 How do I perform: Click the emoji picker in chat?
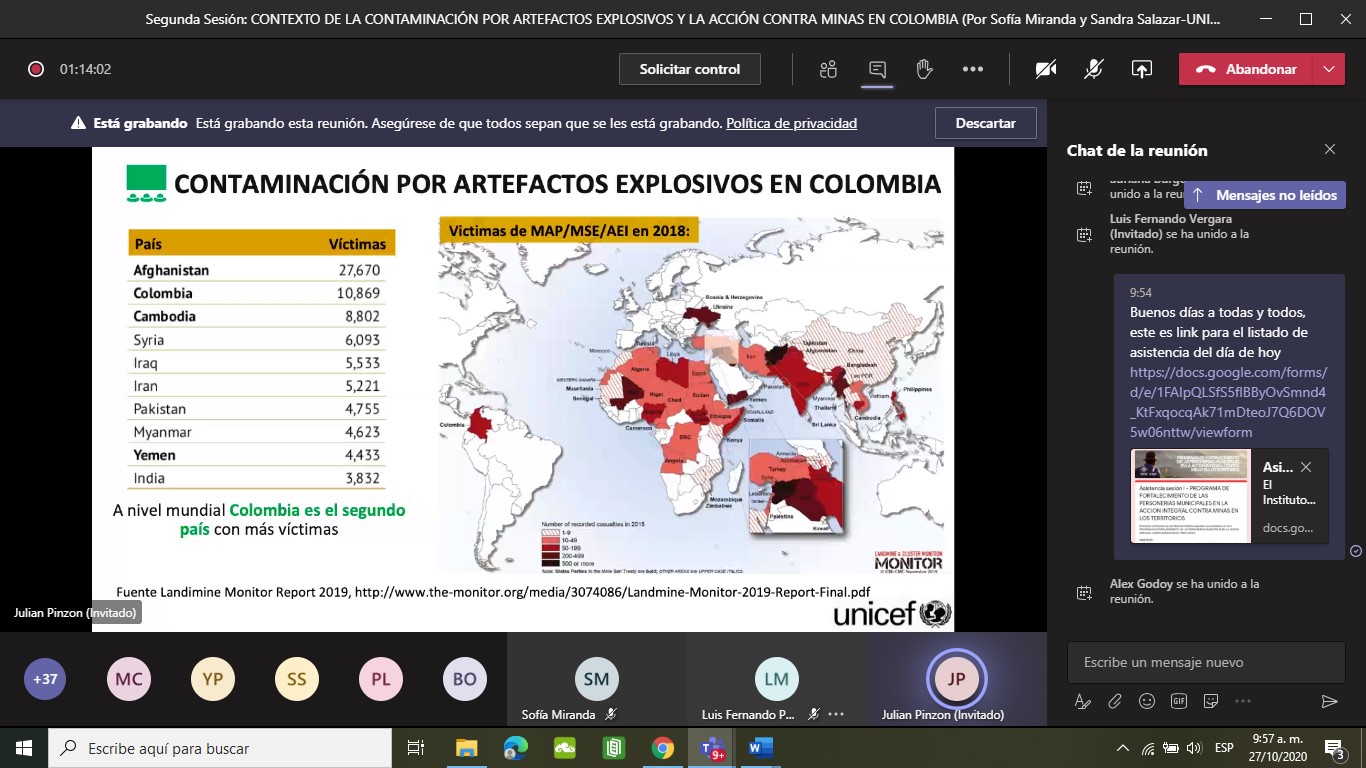(x=1147, y=701)
